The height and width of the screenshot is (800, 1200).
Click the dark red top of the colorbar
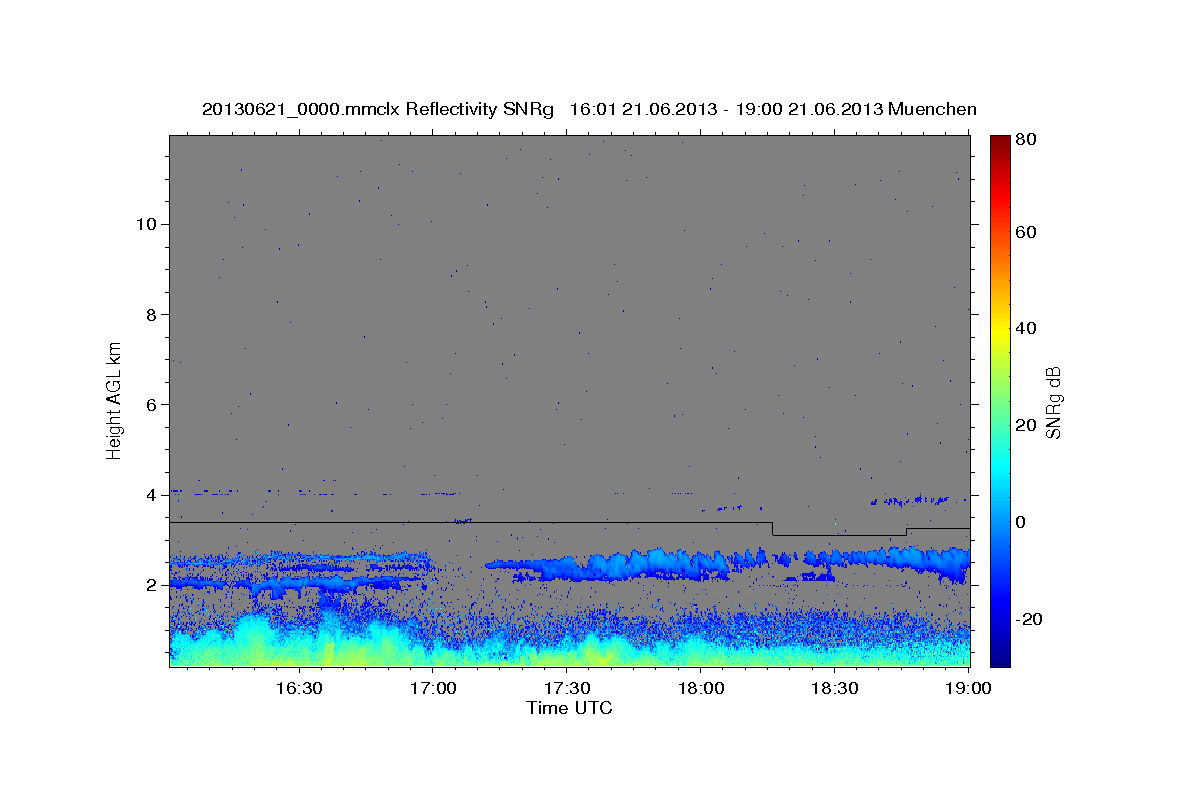tap(1000, 141)
